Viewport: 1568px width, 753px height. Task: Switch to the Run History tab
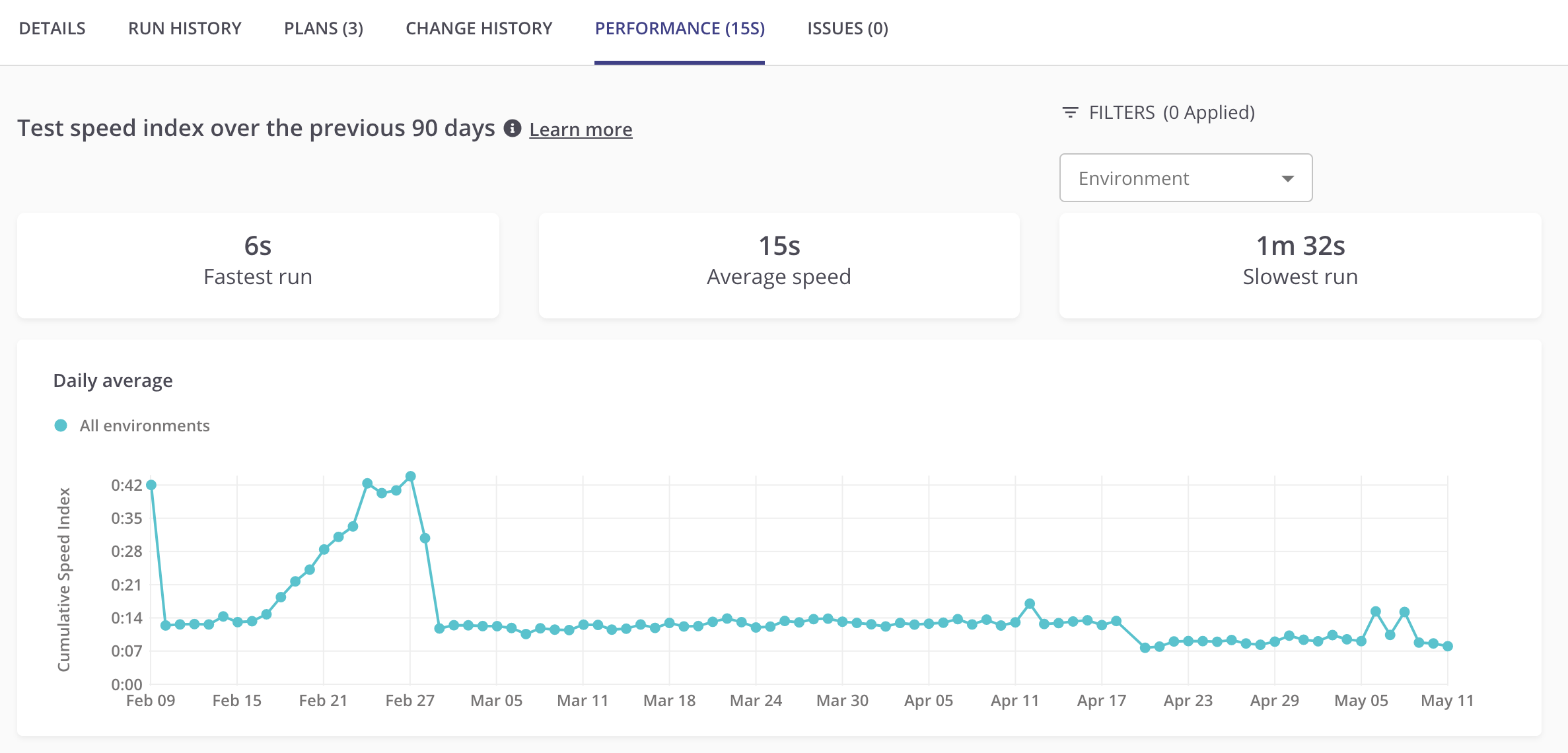coord(185,28)
